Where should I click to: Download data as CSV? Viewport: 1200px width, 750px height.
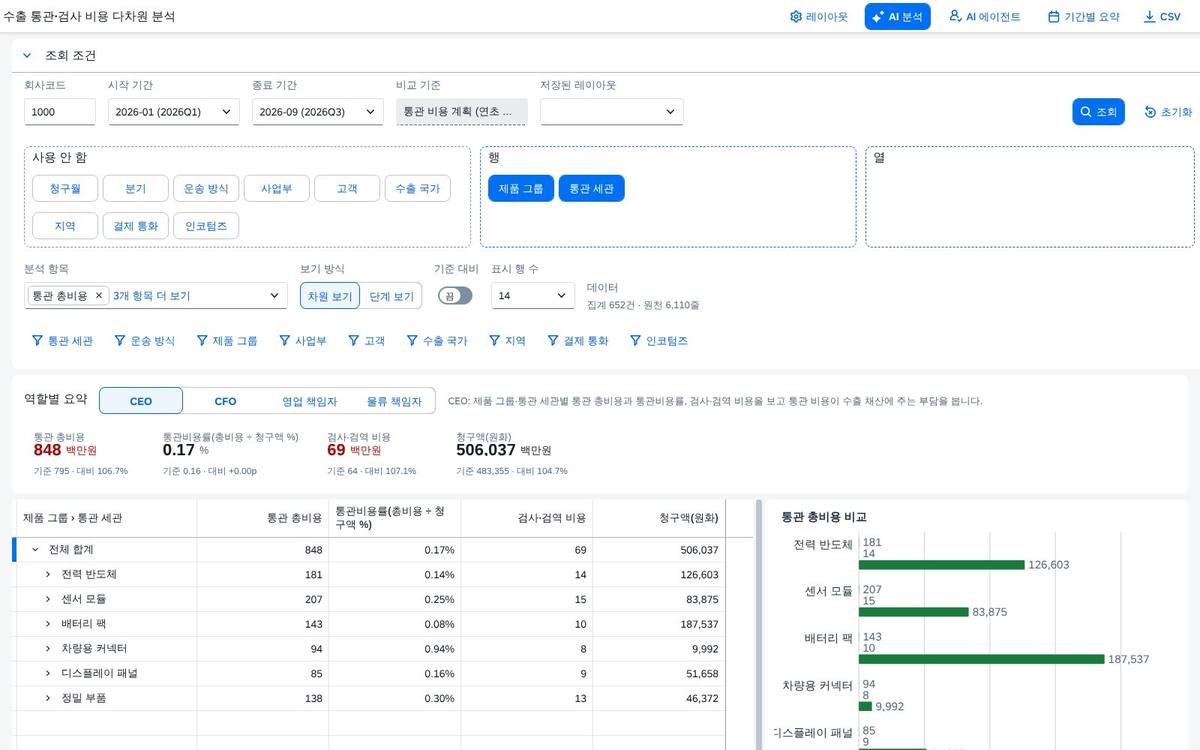click(x=1162, y=17)
